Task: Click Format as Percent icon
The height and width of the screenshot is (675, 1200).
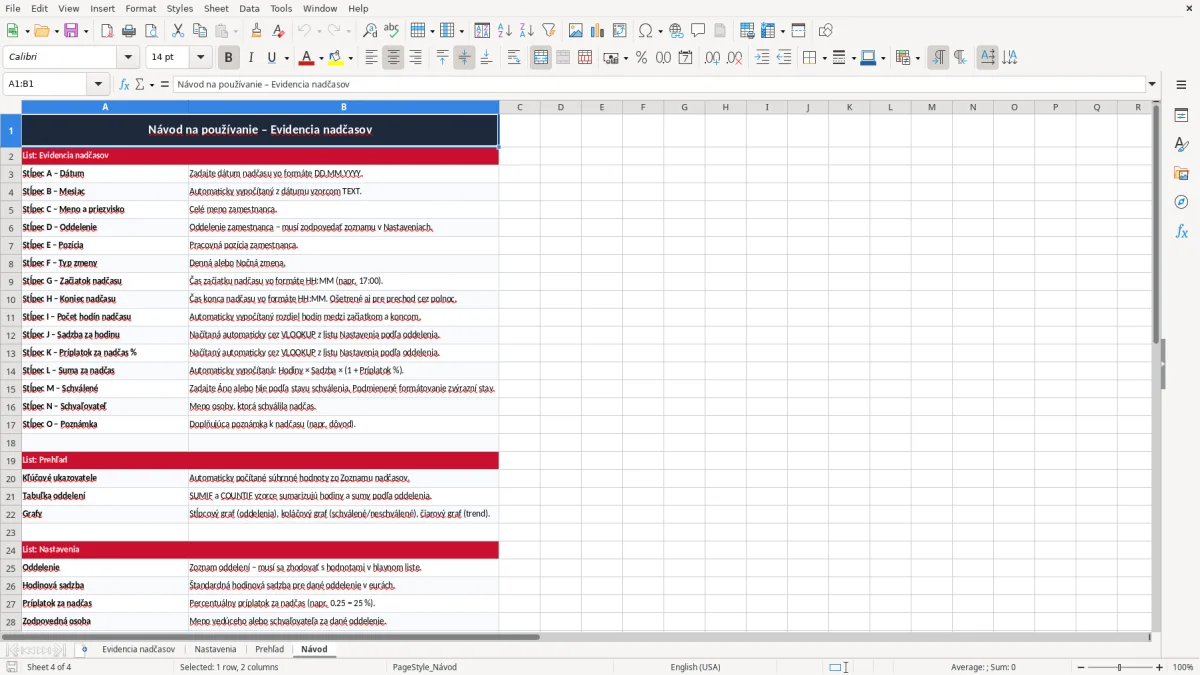Action: pos(641,58)
